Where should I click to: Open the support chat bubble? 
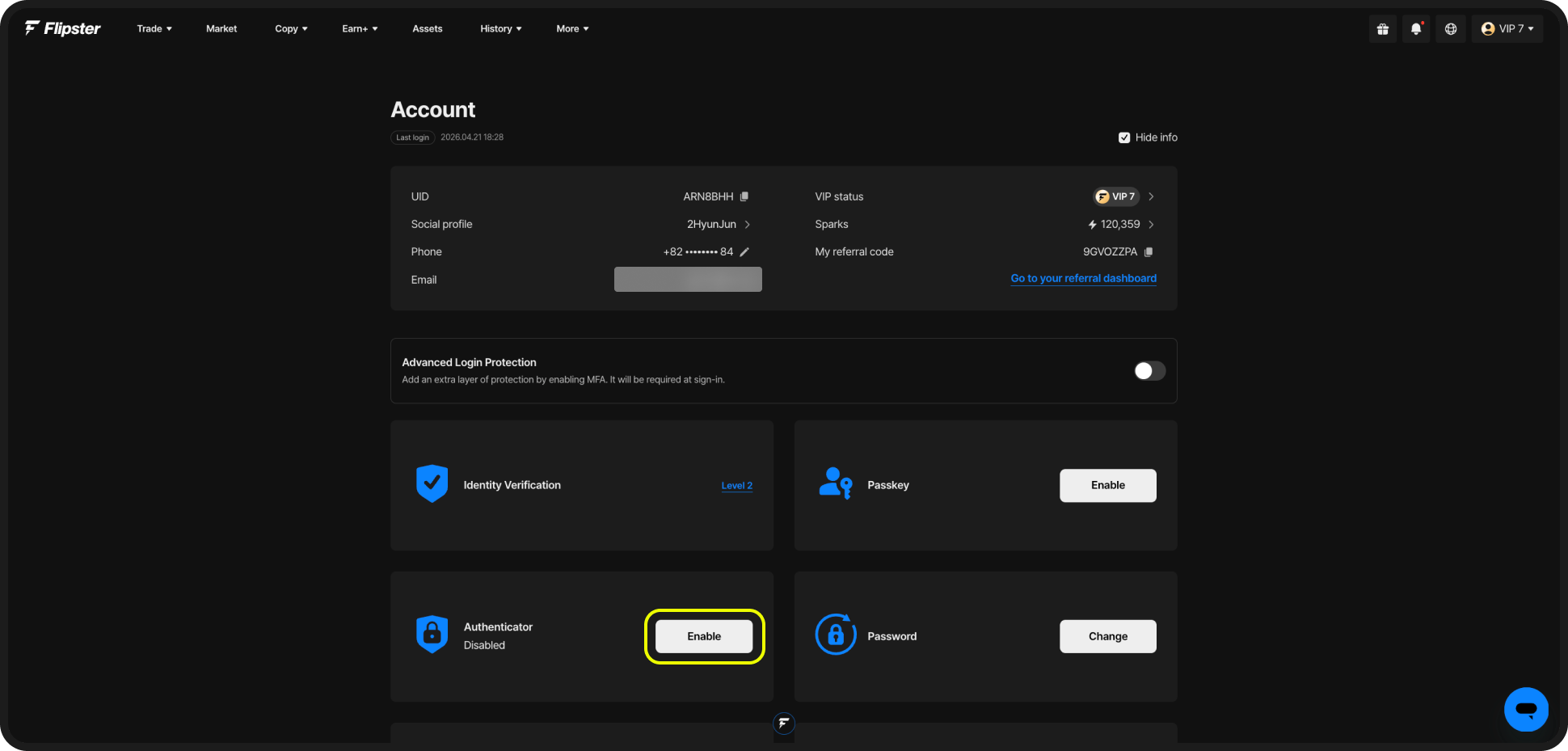(1526, 709)
